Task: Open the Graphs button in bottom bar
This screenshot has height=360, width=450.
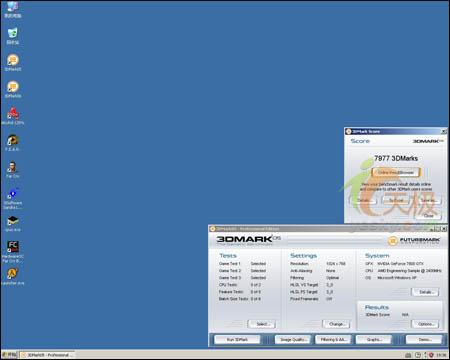Action: click(374, 339)
